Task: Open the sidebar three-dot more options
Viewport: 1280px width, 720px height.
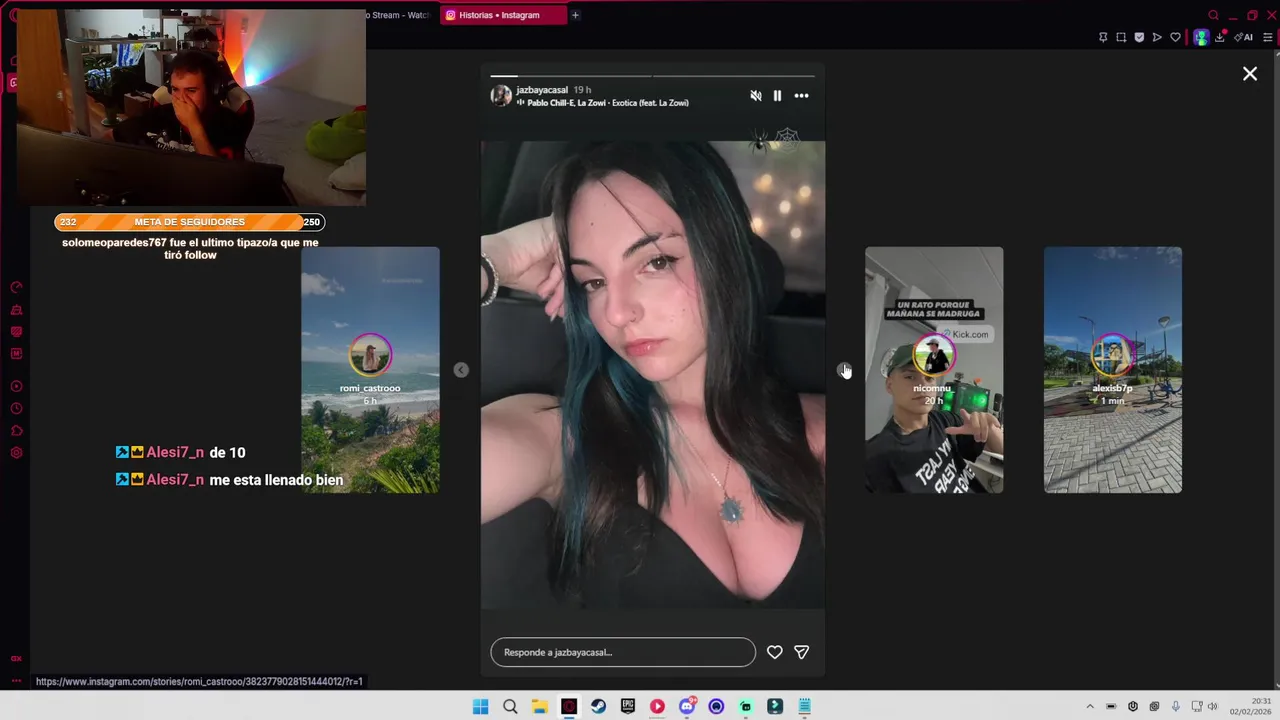Action: (16, 680)
